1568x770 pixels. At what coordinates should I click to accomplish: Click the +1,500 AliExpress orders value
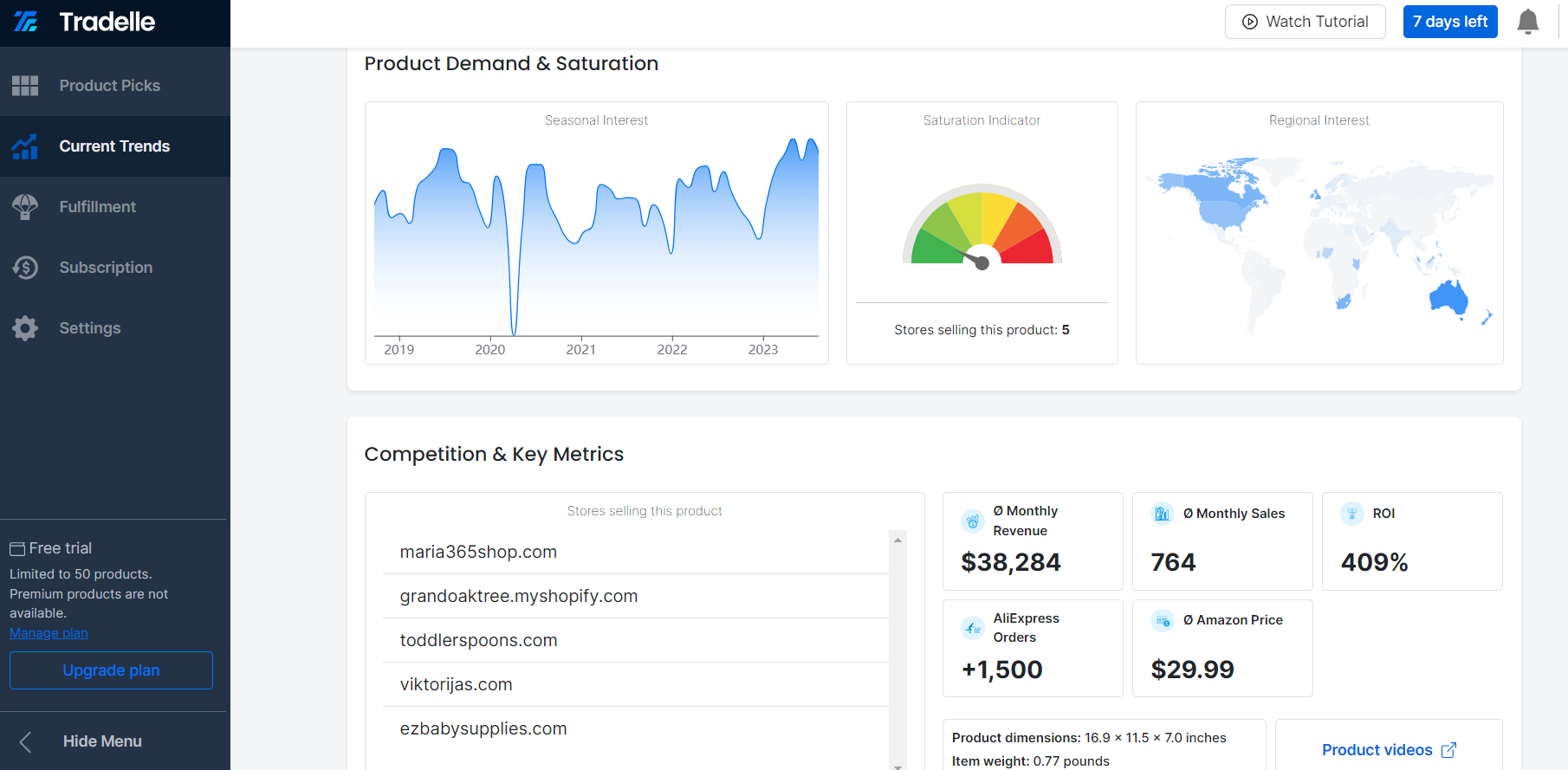(x=1002, y=670)
